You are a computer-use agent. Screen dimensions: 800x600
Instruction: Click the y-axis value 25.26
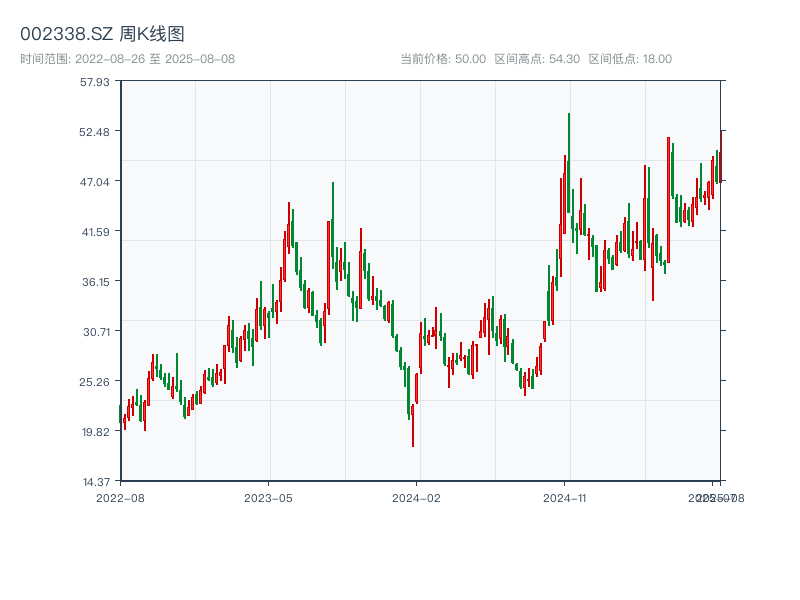point(94,382)
